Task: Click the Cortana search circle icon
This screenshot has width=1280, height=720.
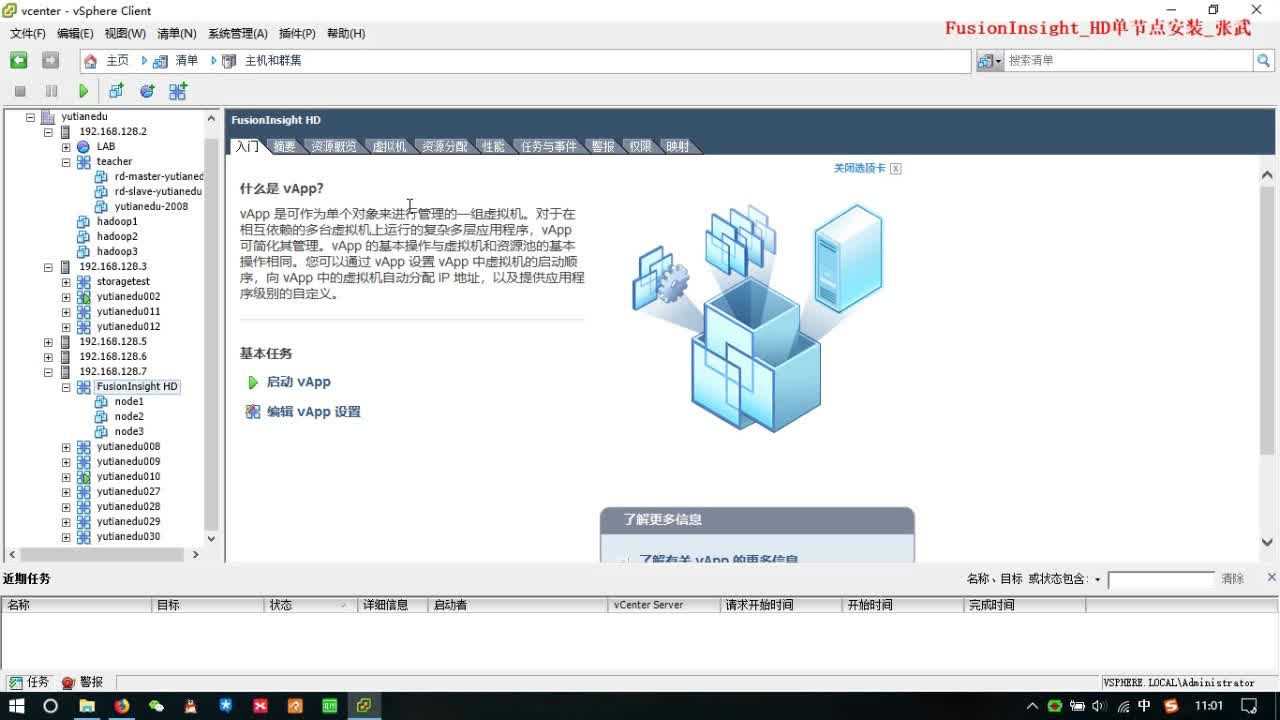Action: [51, 706]
